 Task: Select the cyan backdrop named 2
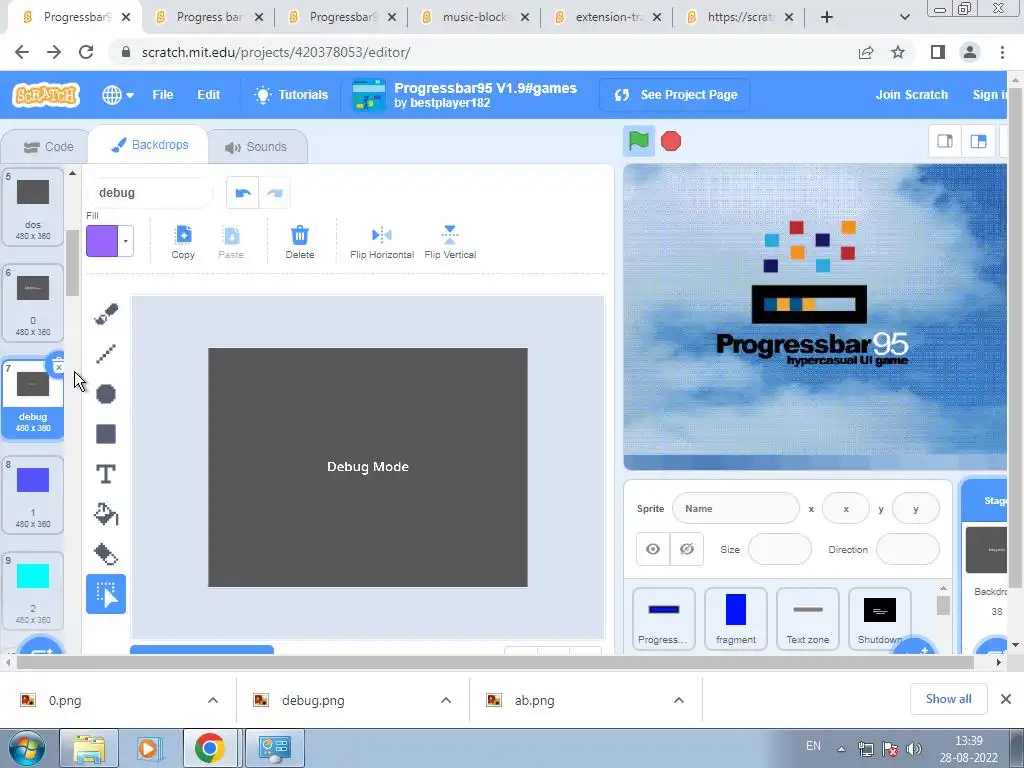[33, 591]
